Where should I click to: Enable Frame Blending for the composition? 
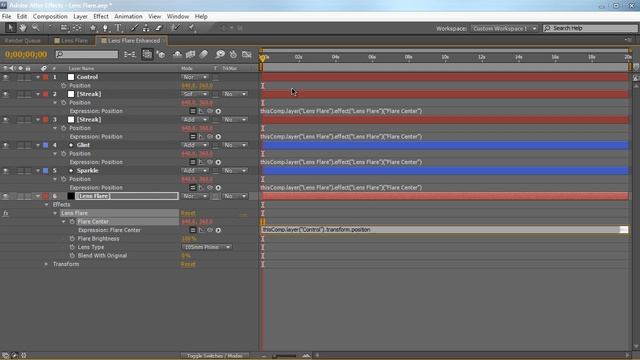click(x=191, y=54)
